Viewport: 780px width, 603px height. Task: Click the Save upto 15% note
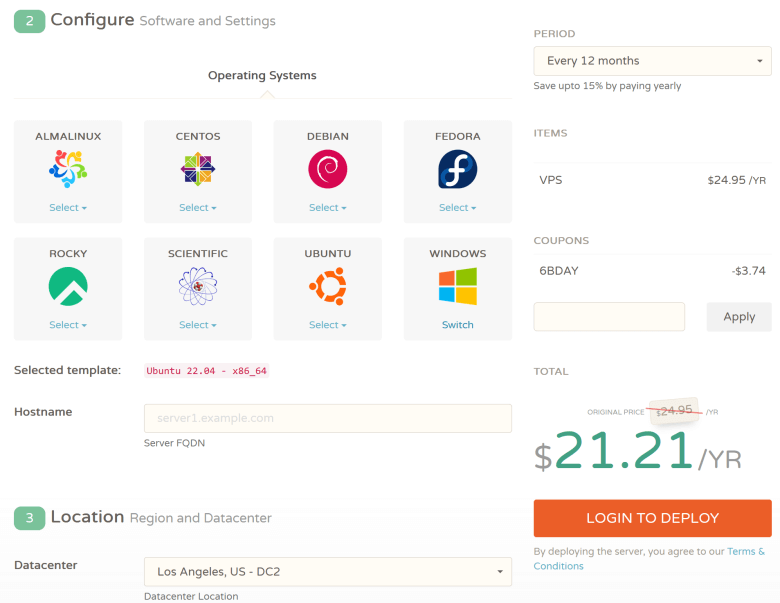pyautogui.click(x=607, y=86)
